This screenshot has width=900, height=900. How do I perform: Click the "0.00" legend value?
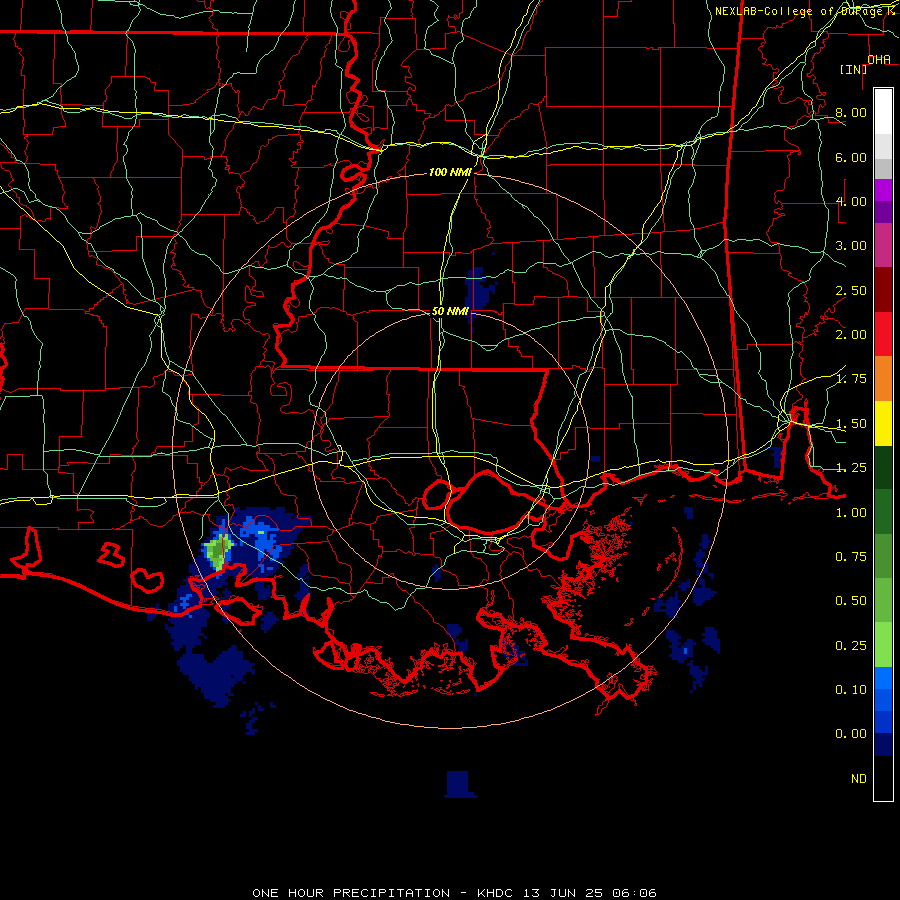tap(851, 734)
